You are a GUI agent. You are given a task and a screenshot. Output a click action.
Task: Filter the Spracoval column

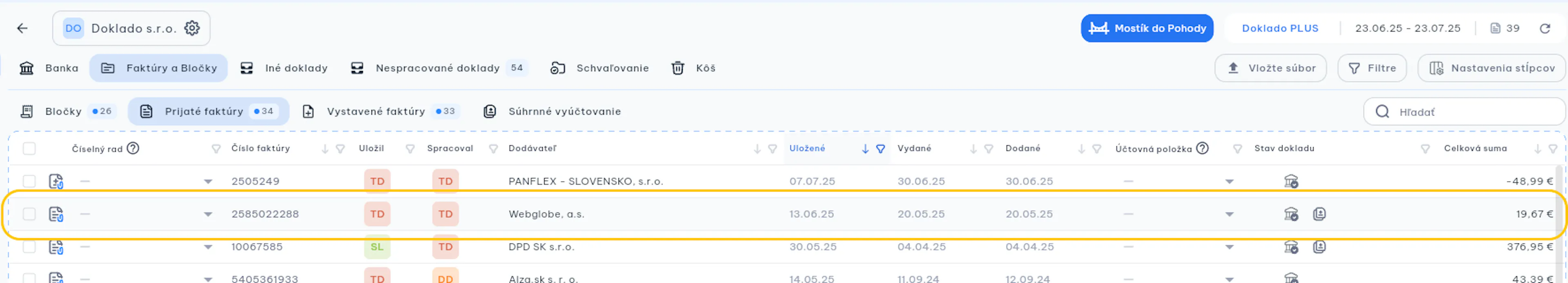[493, 149]
